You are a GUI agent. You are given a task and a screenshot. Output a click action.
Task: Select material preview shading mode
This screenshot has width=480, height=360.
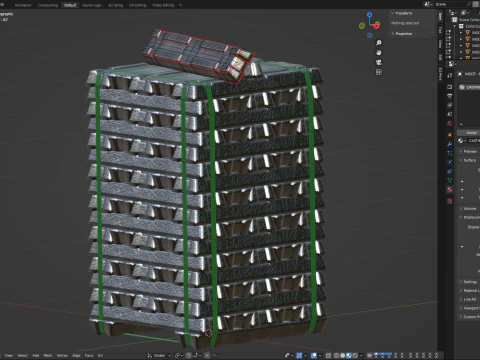coord(349,355)
